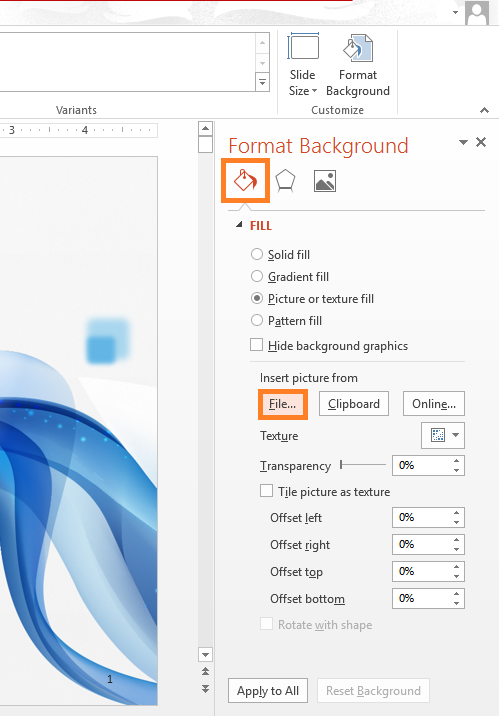
Task: Jump to next slide with double-arrow icon
Action: coord(205,688)
